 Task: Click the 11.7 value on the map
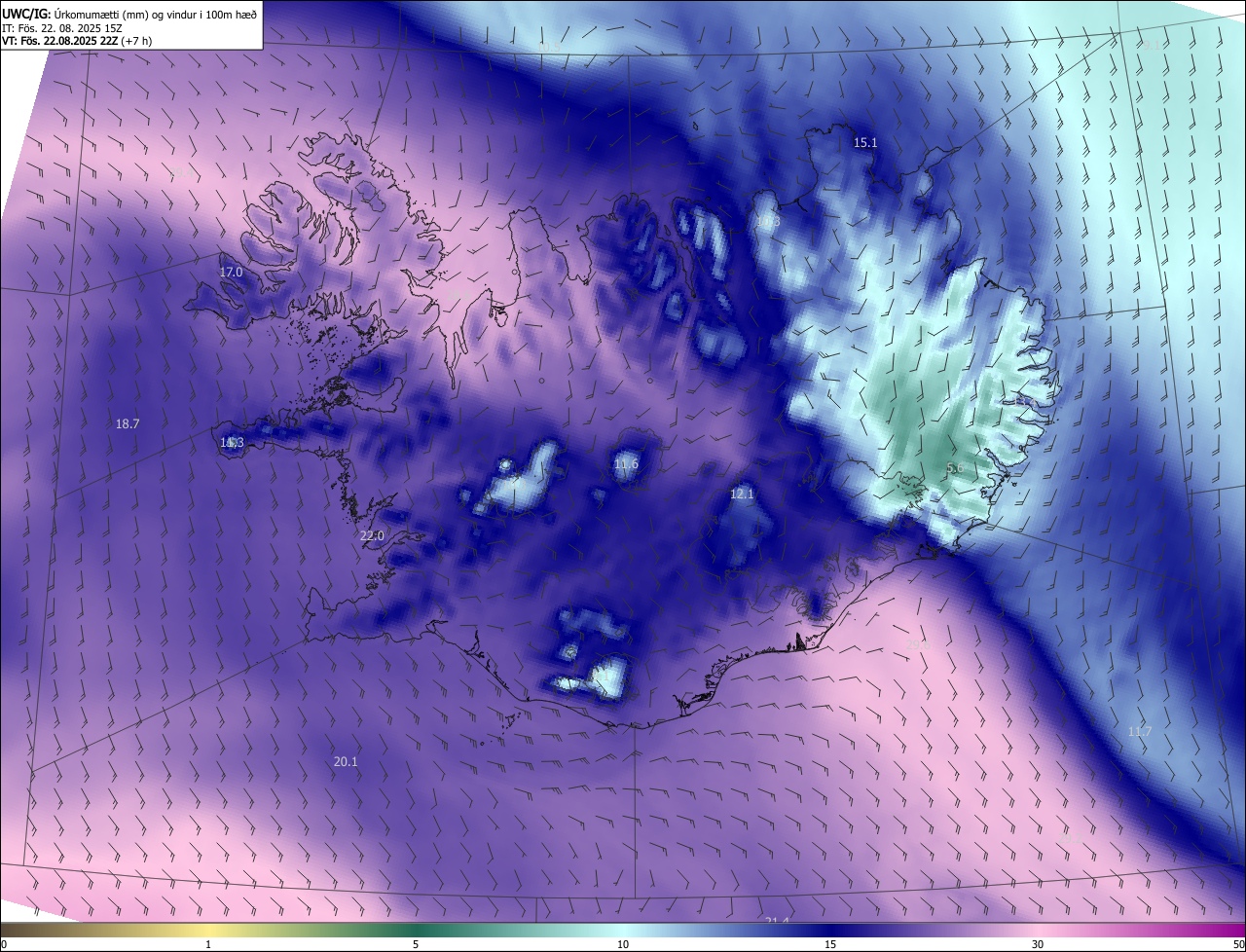click(1139, 732)
